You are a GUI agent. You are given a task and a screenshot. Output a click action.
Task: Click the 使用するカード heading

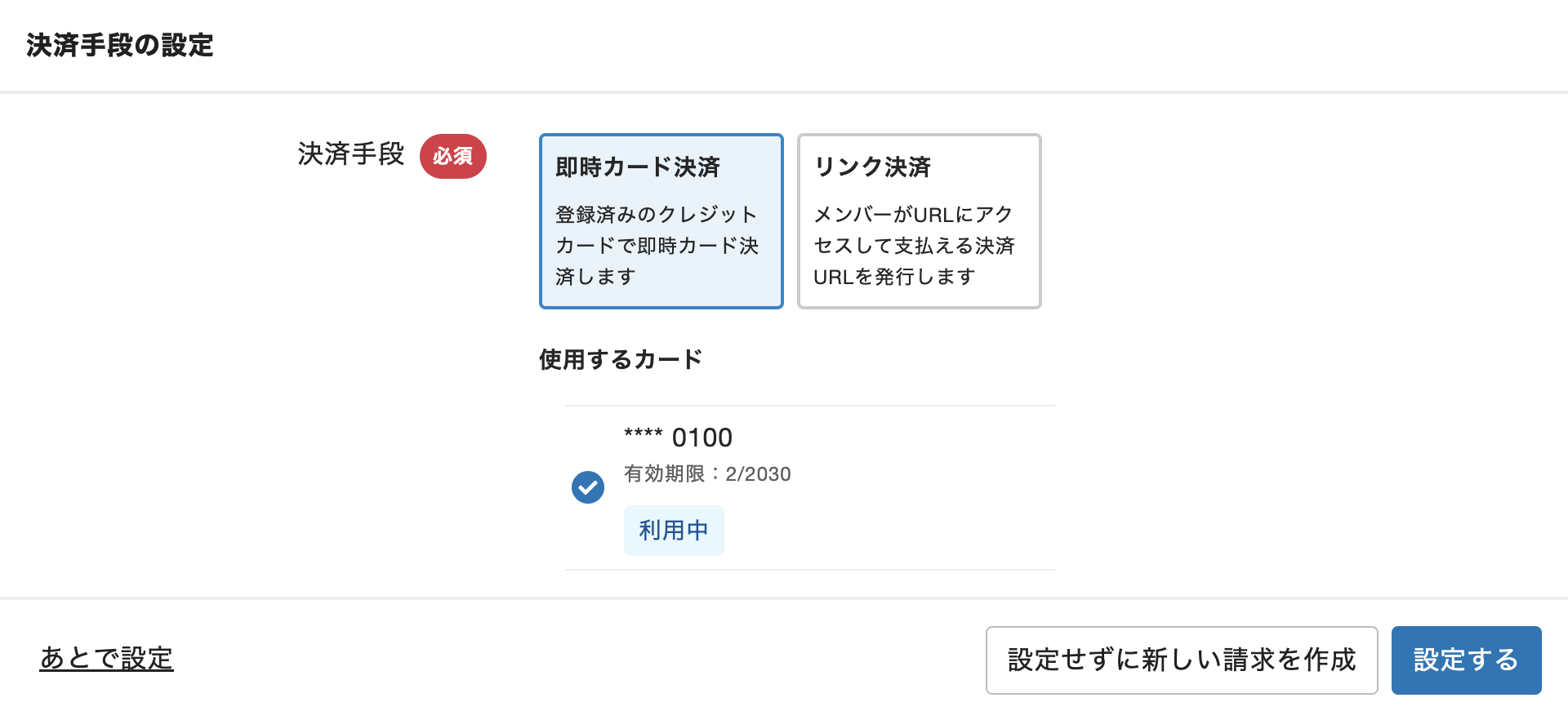[x=620, y=358]
